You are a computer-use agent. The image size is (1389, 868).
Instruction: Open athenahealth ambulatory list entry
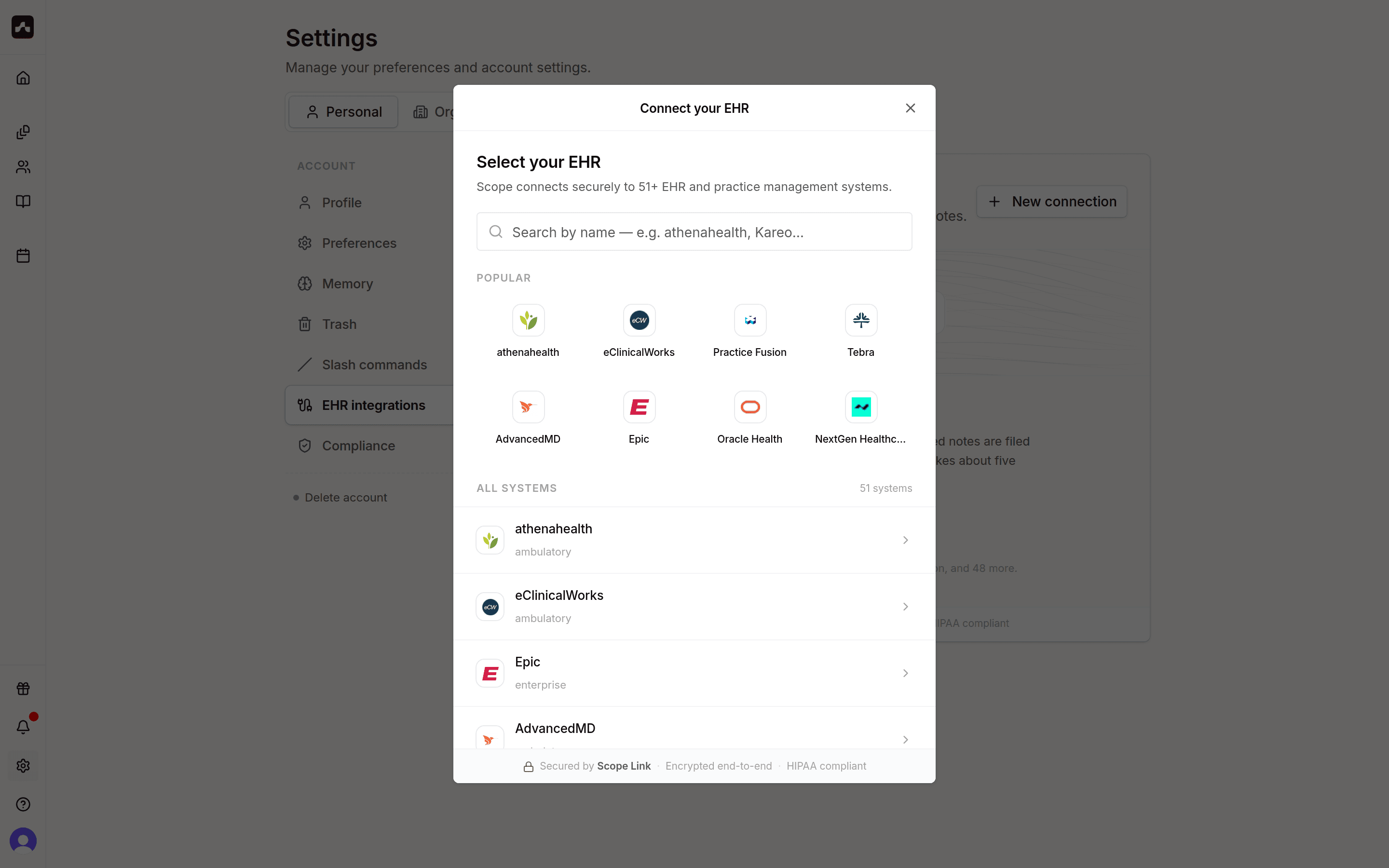(694, 540)
